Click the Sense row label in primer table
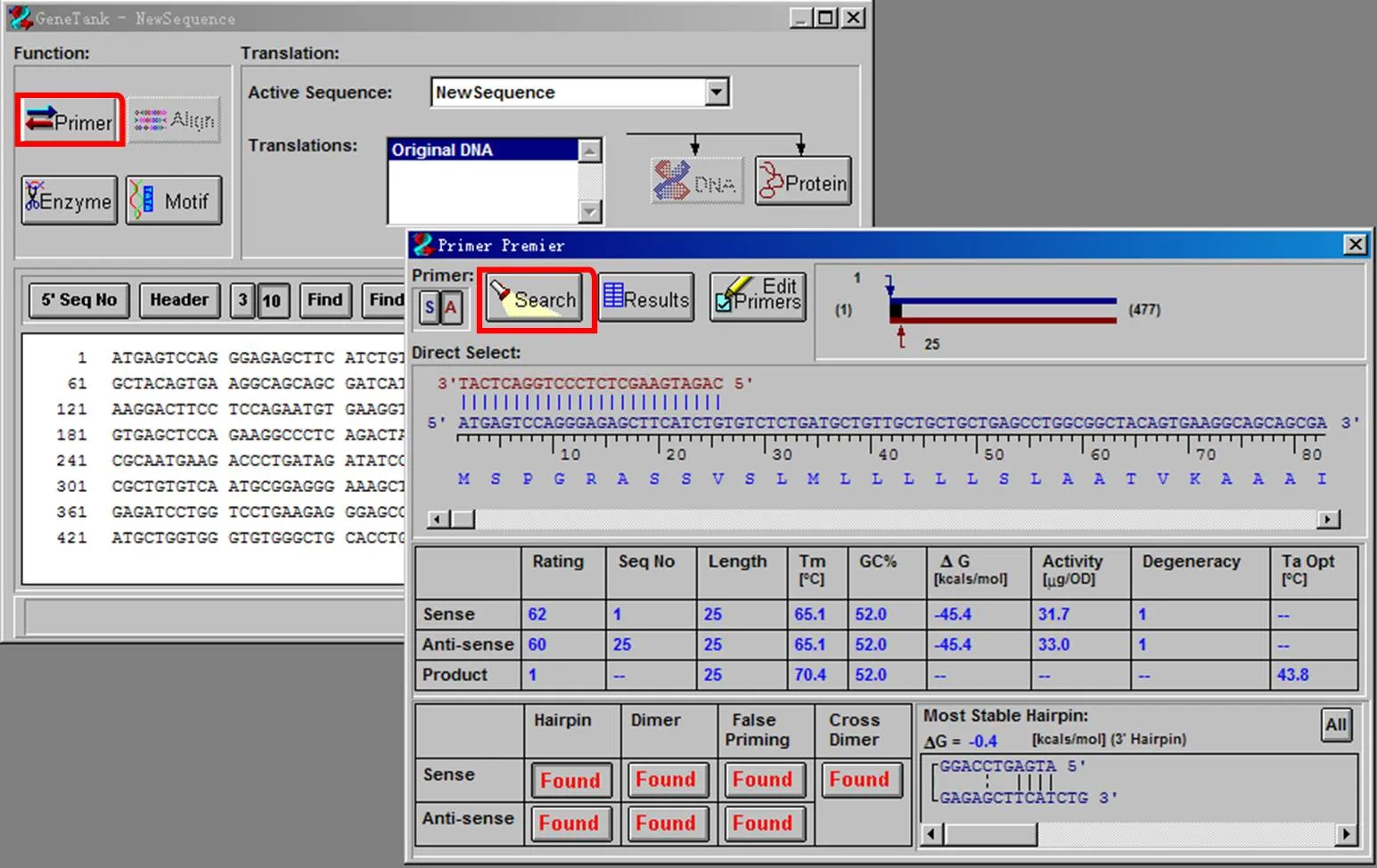 point(449,615)
